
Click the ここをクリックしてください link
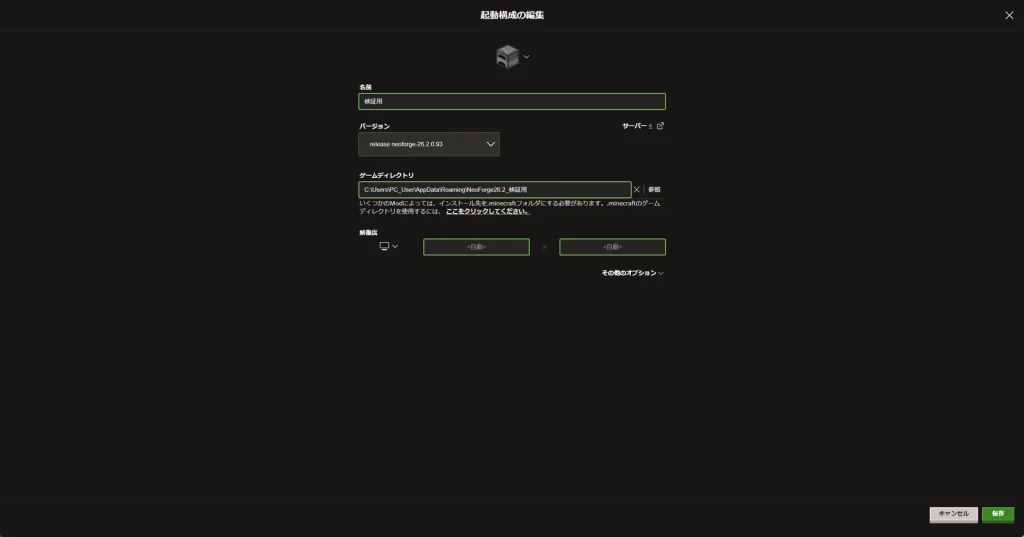(488, 212)
